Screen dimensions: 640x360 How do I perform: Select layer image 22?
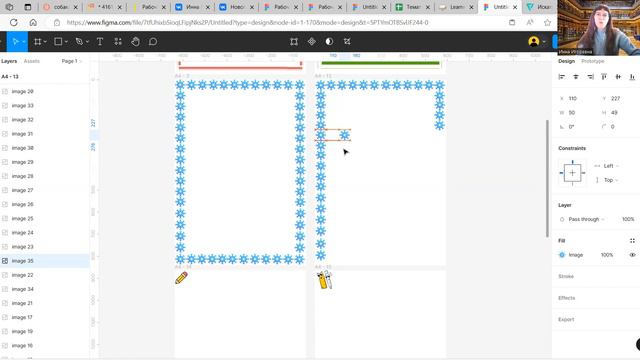[45, 275]
